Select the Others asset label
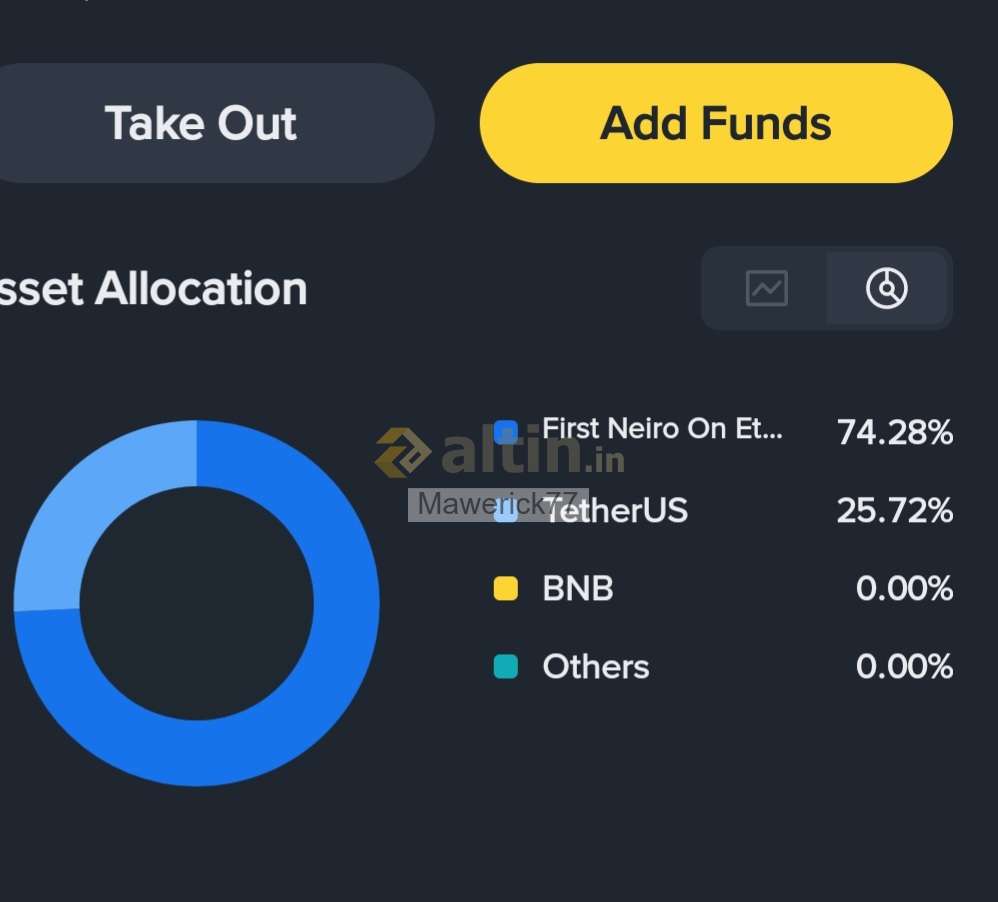 596,667
